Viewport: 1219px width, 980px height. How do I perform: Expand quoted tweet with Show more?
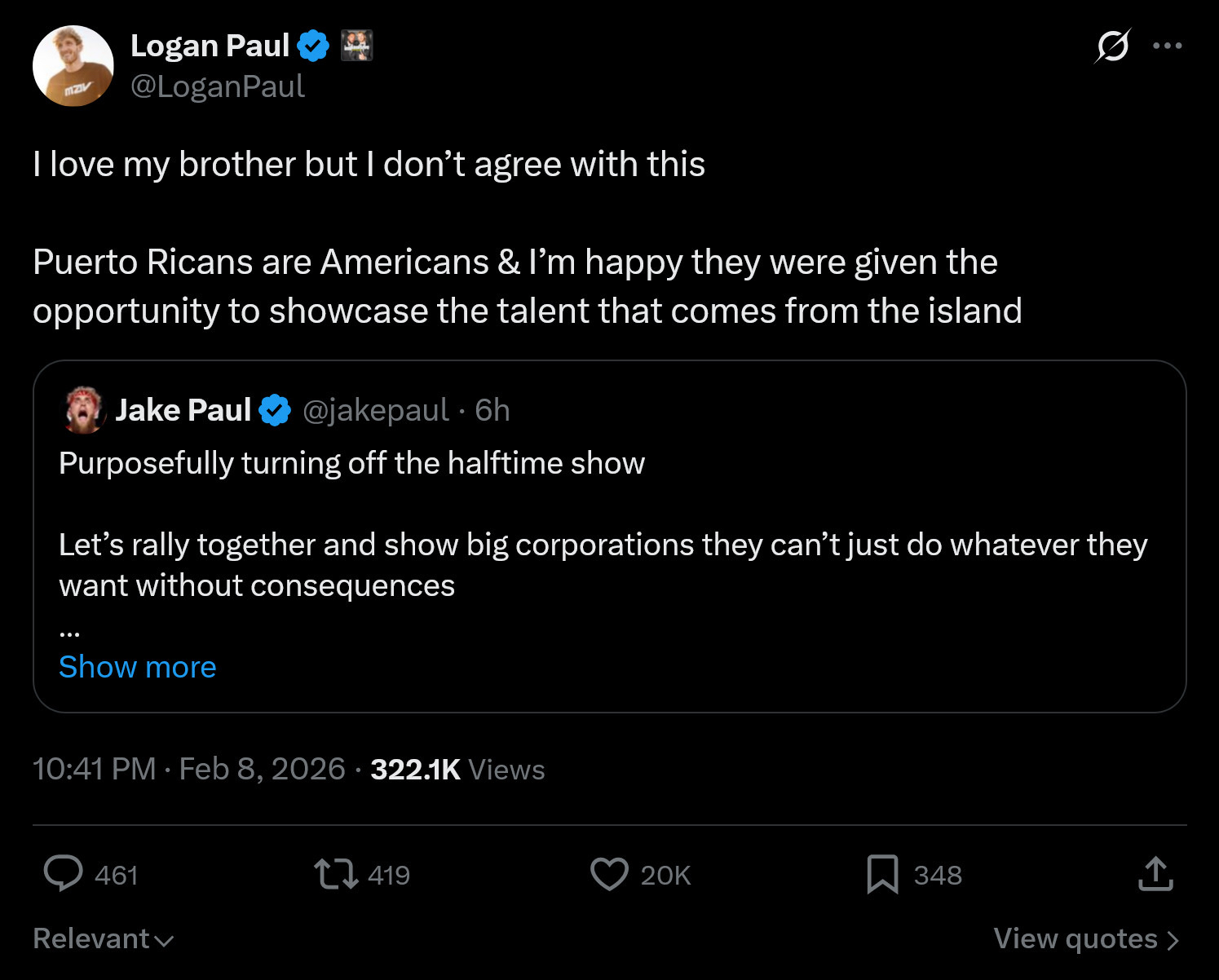[137, 667]
